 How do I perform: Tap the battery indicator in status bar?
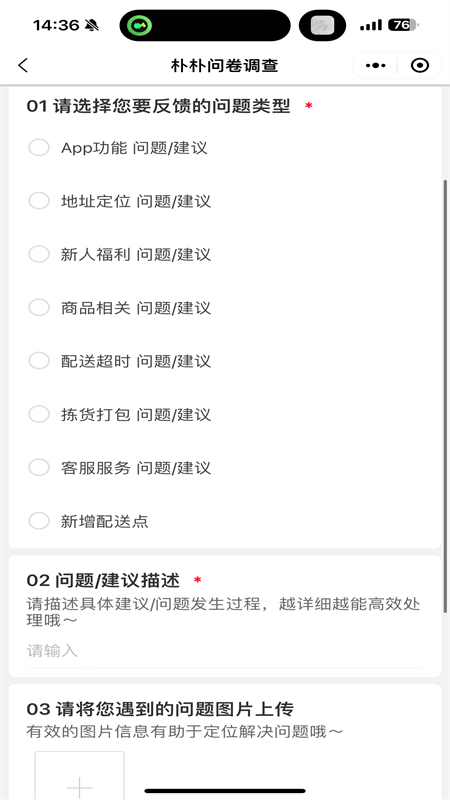[403, 24]
